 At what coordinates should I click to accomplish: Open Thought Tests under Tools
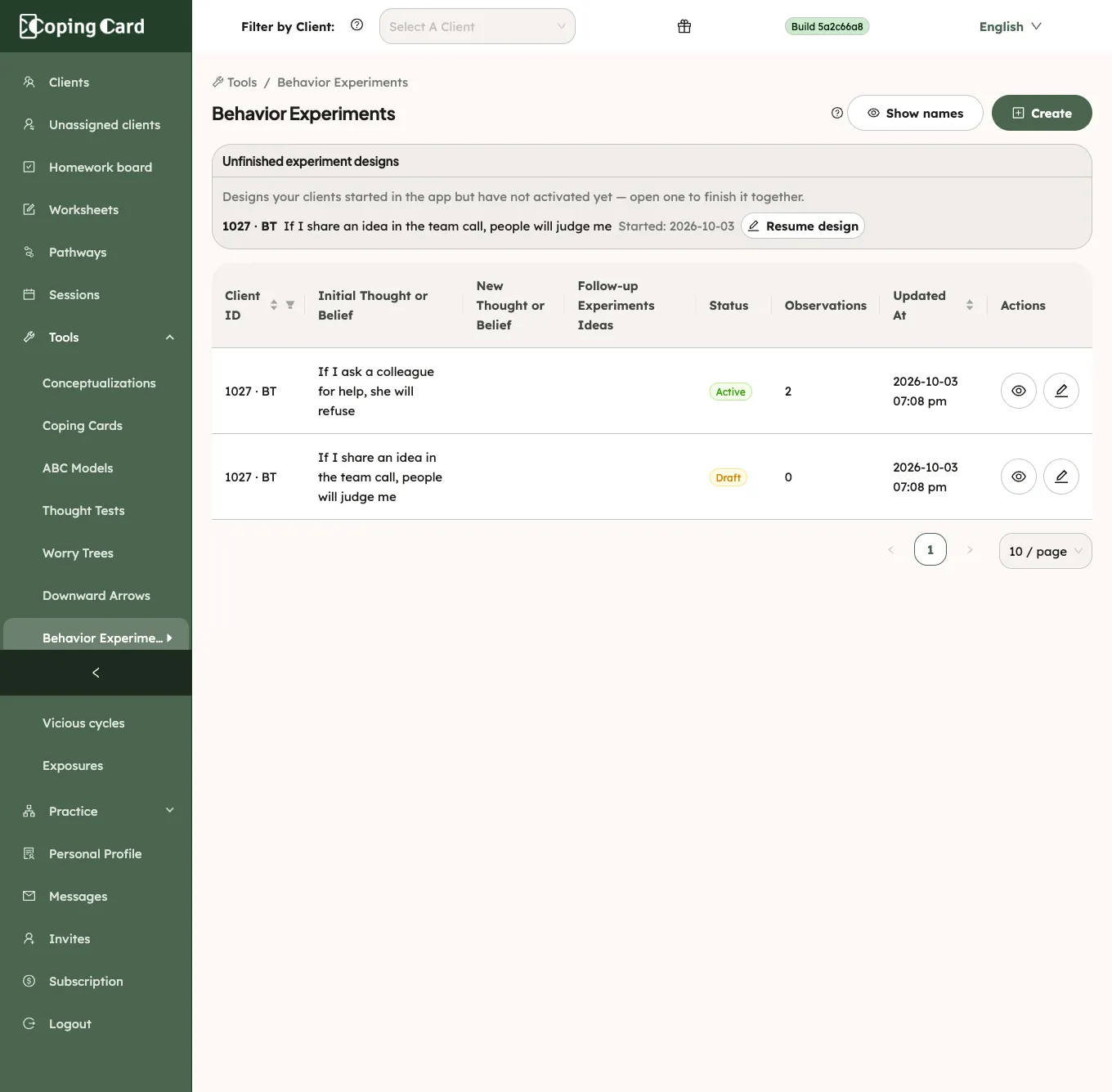coord(96,510)
